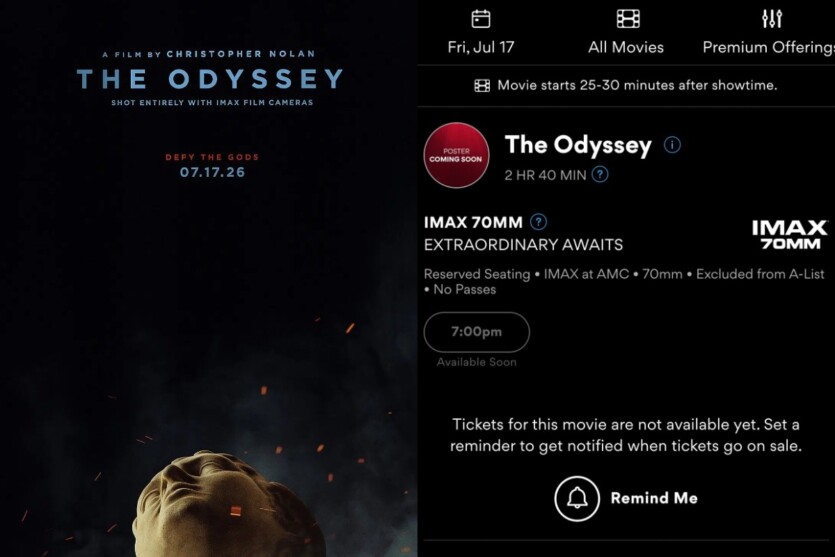Click the question mark next to runtime
835x557 pixels.
[x=600, y=175]
